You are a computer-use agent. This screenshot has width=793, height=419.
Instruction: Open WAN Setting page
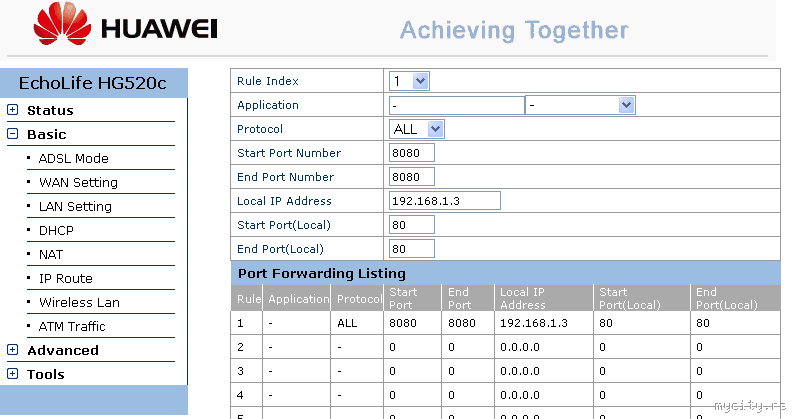78,182
